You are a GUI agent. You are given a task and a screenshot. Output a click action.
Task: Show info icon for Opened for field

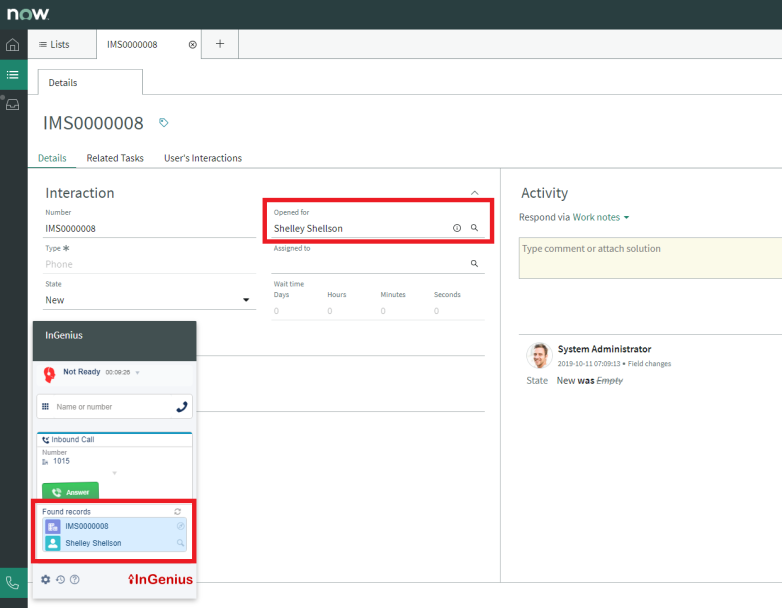coord(457,228)
